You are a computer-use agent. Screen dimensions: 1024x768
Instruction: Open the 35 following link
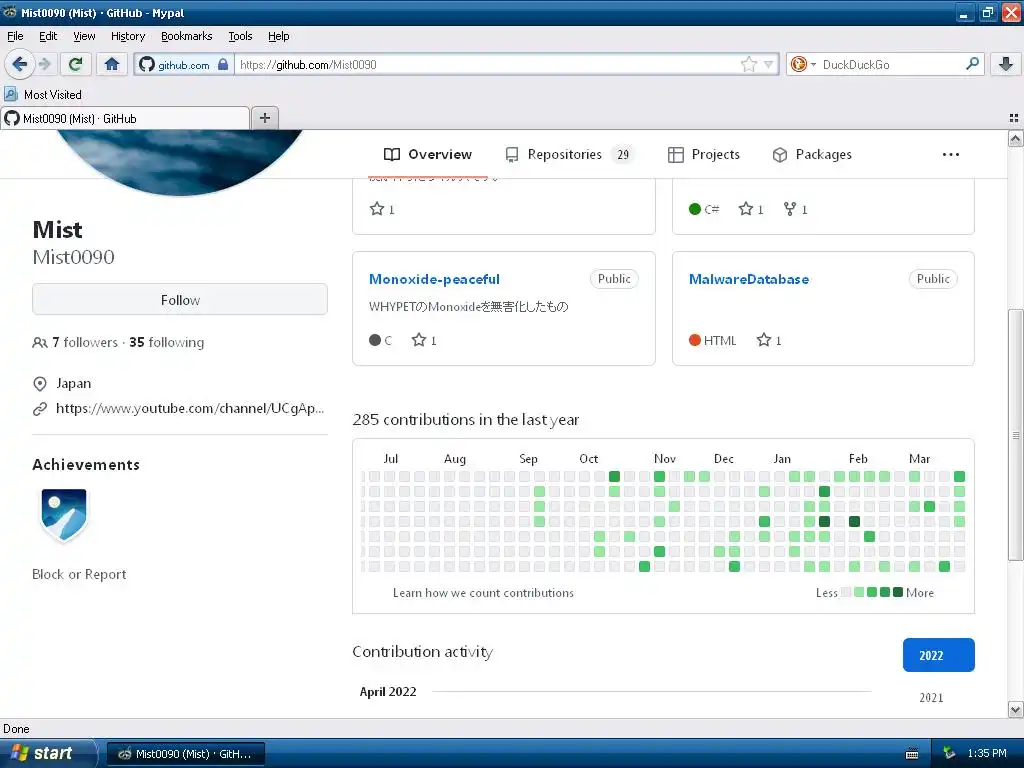pyautogui.click(x=167, y=342)
